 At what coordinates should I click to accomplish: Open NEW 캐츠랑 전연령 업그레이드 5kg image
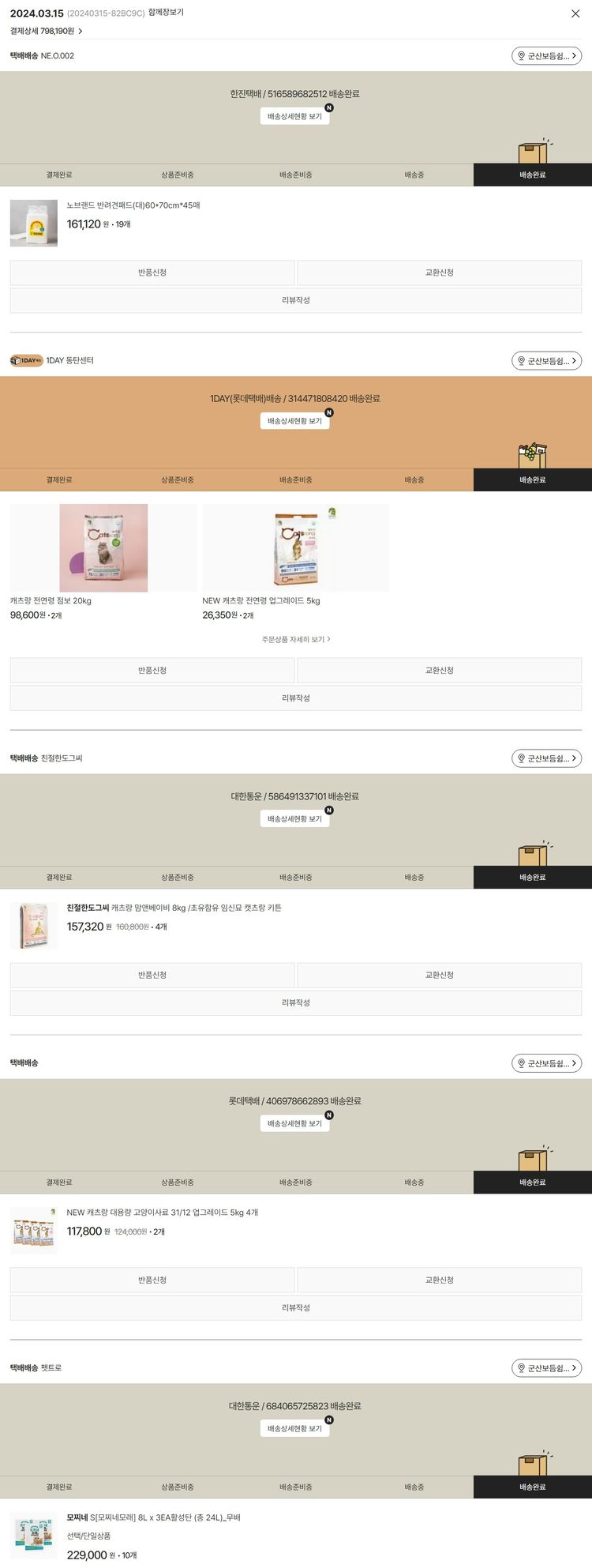pyautogui.click(x=296, y=548)
